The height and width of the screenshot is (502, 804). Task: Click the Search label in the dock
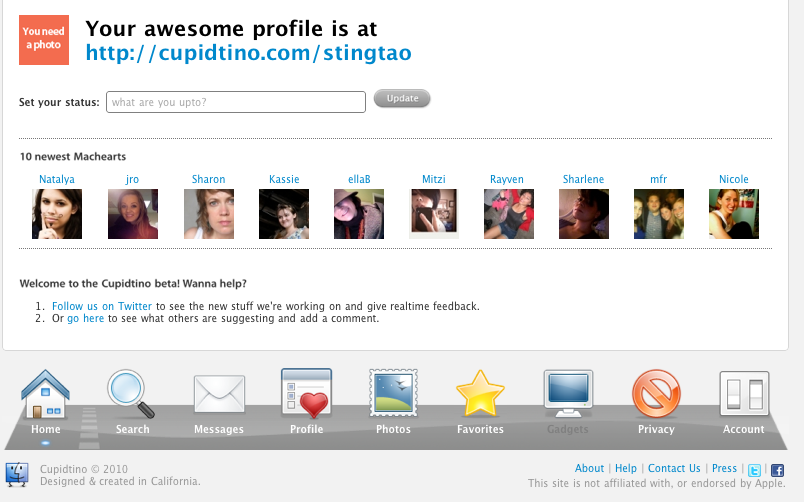click(x=132, y=429)
